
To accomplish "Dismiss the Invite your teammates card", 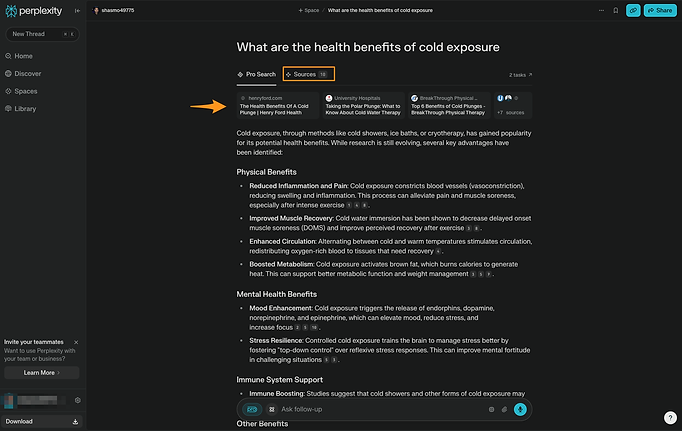I will pyautogui.click(x=76, y=342).
